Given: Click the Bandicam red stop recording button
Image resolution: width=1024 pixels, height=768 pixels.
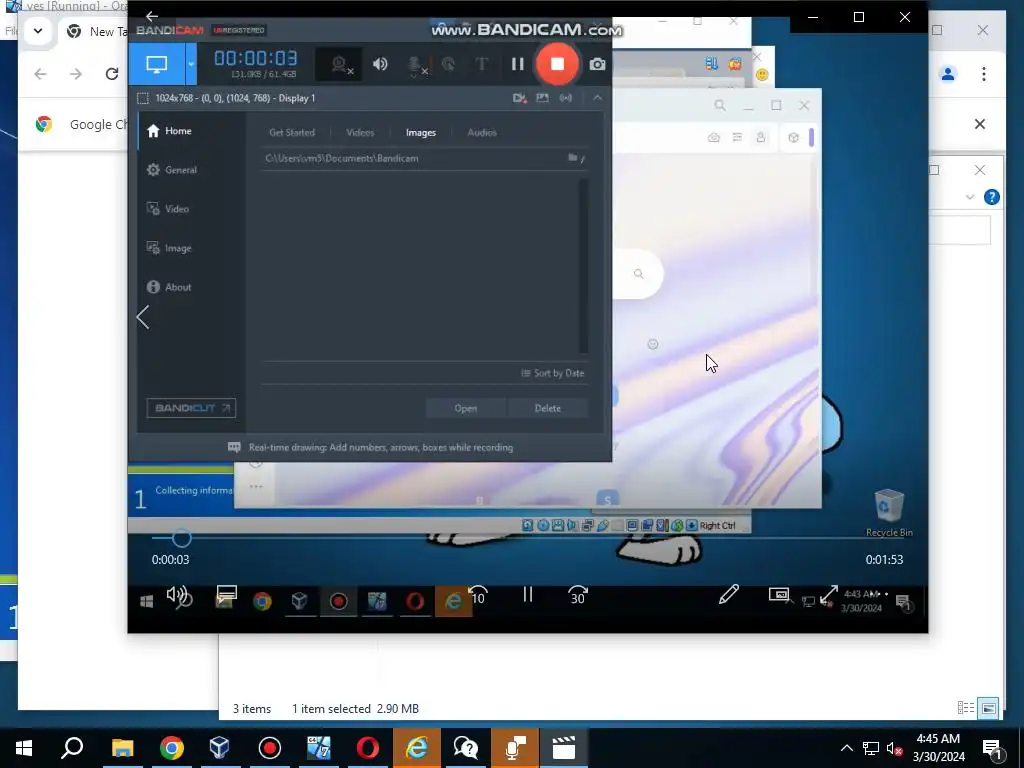Looking at the screenshot, I should tap(557, 64).
